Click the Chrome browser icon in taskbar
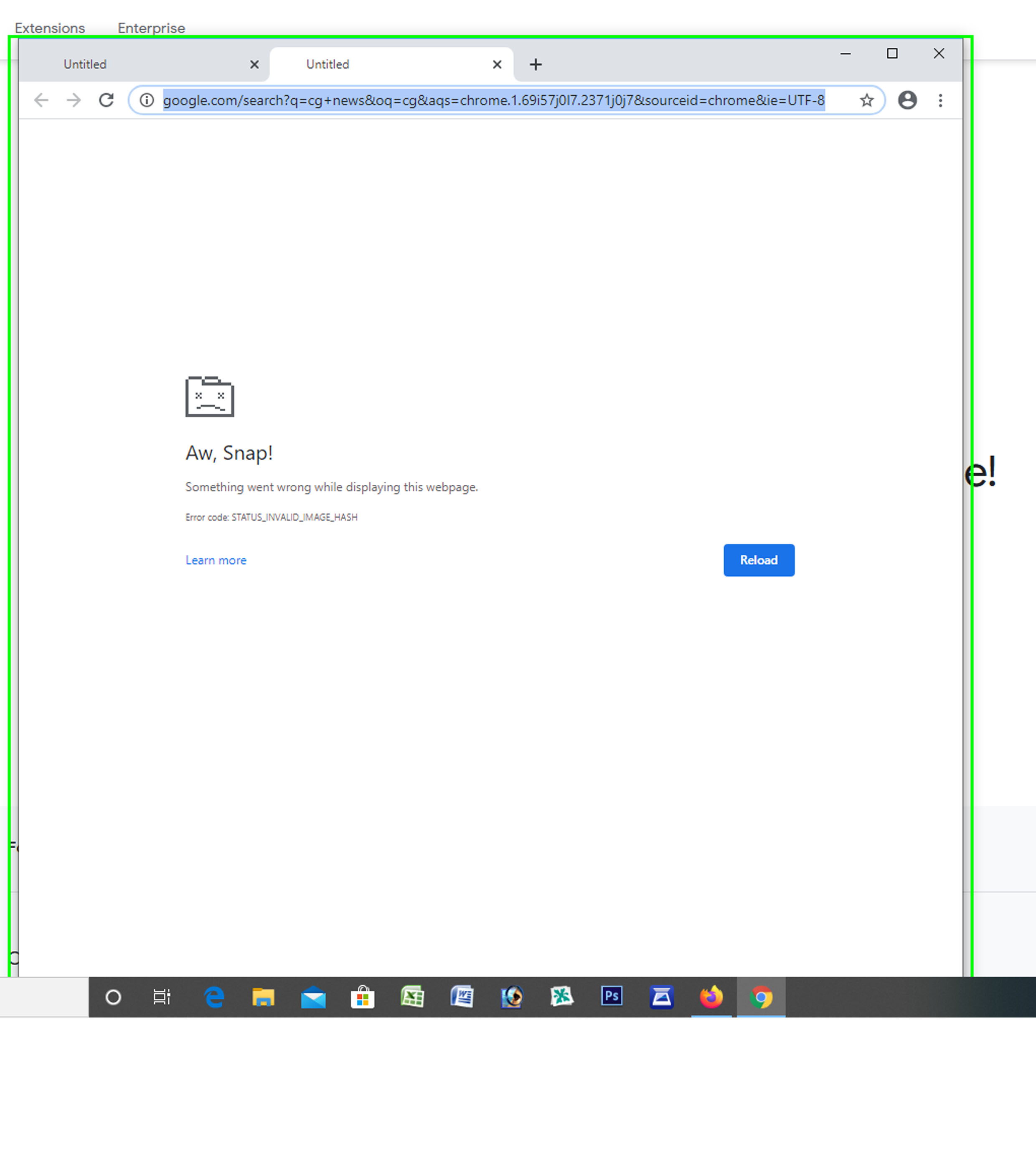Viewport: 1036px width, 1165px height. (761, 996)
